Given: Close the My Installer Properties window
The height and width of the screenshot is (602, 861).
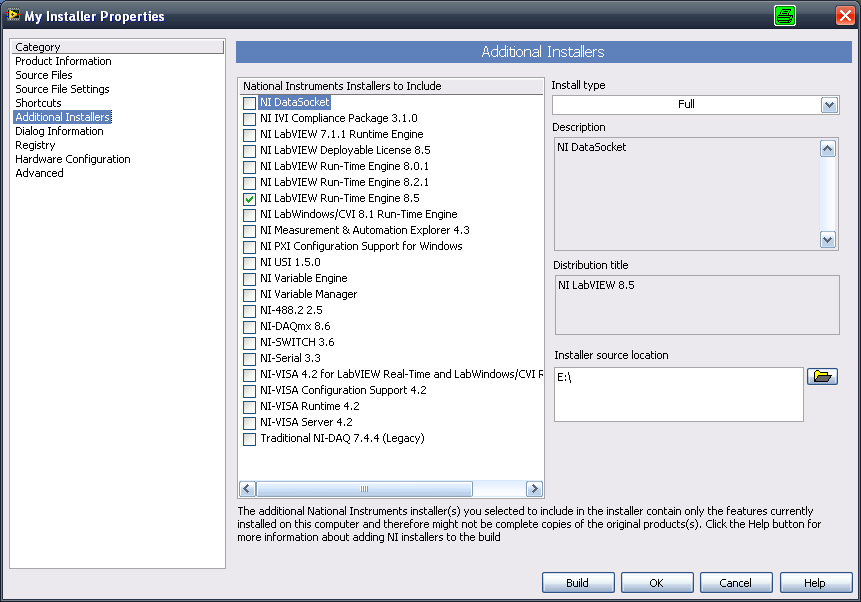Looking at the screenshot, I should [845, 16].
